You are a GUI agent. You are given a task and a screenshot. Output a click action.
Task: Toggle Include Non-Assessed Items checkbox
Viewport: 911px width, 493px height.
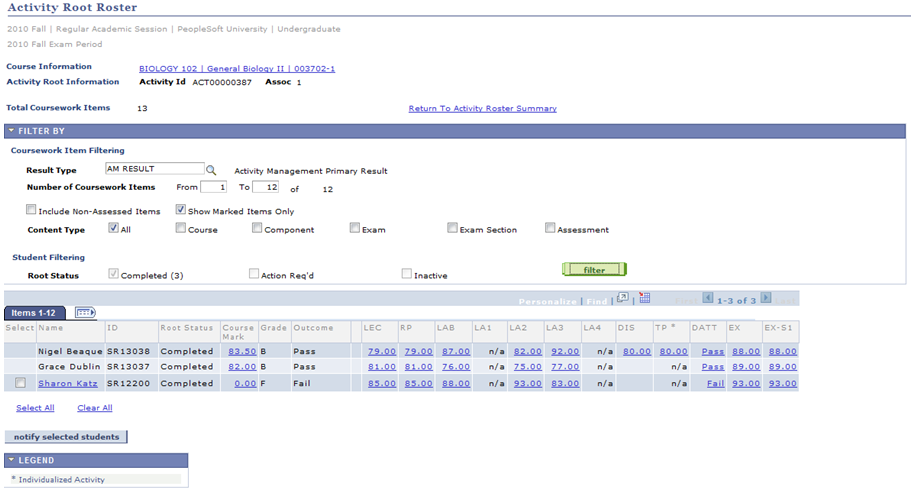(31, 210)
